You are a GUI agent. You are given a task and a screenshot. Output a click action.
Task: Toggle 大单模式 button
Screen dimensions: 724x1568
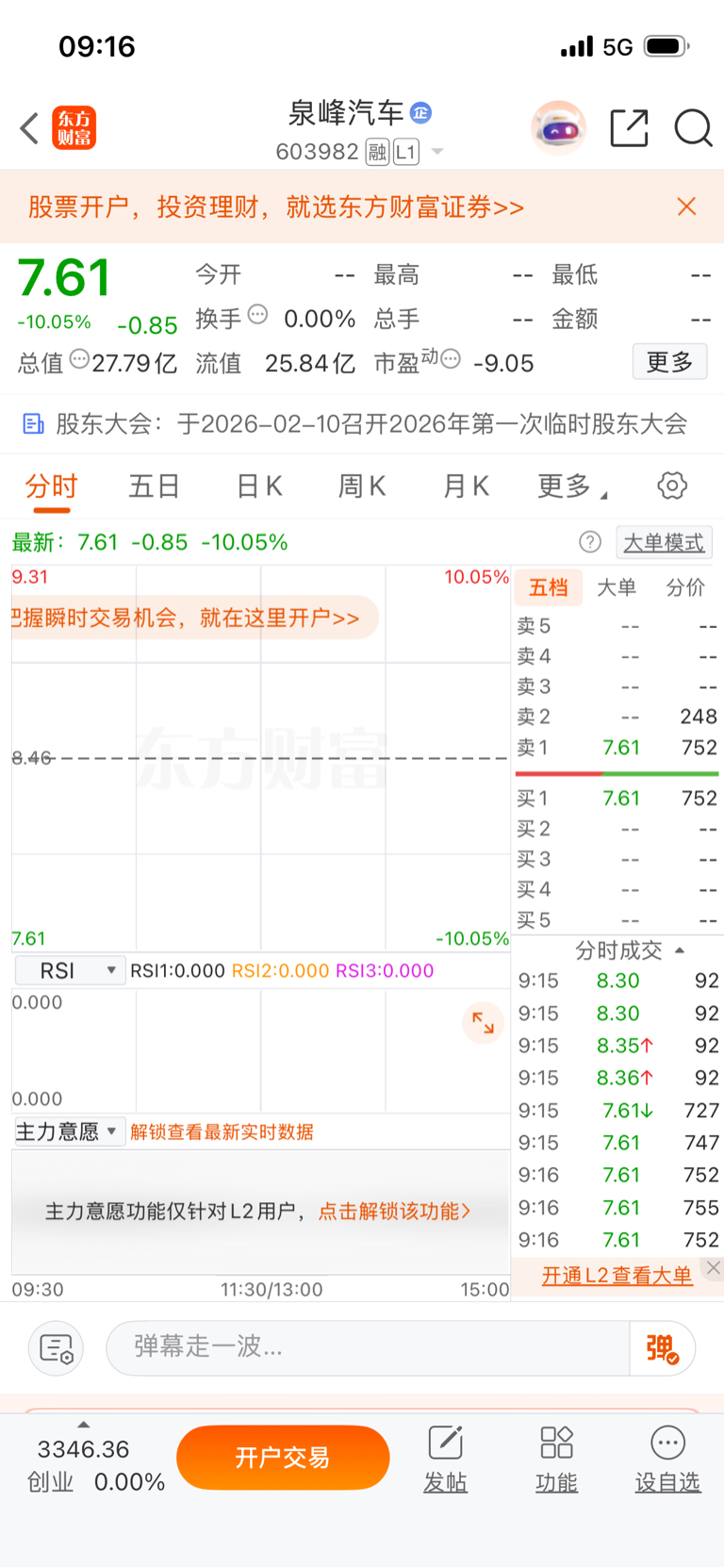point(664,542)
